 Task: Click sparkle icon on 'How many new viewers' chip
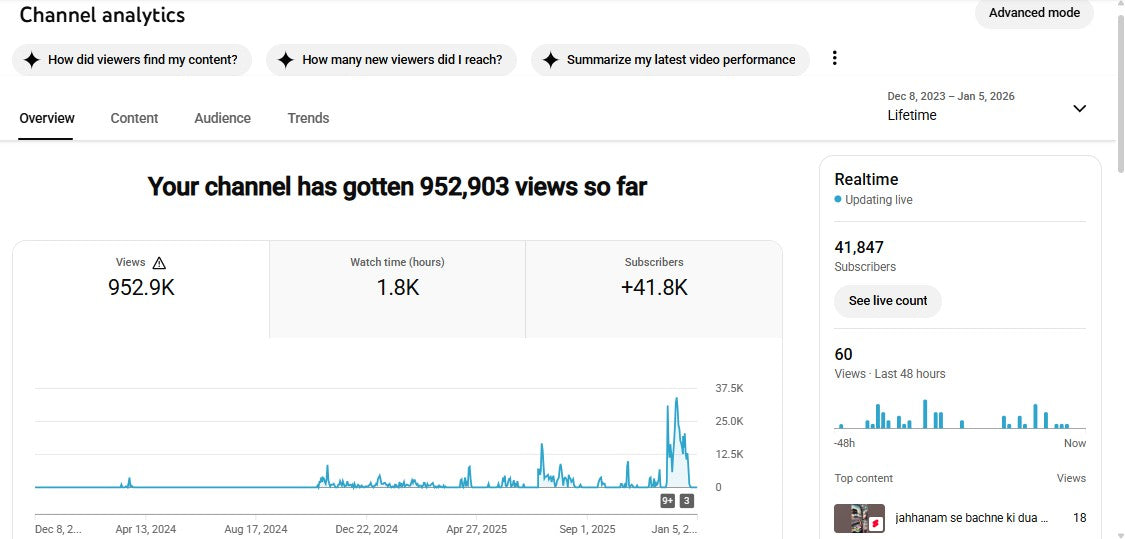pos(285,60)
